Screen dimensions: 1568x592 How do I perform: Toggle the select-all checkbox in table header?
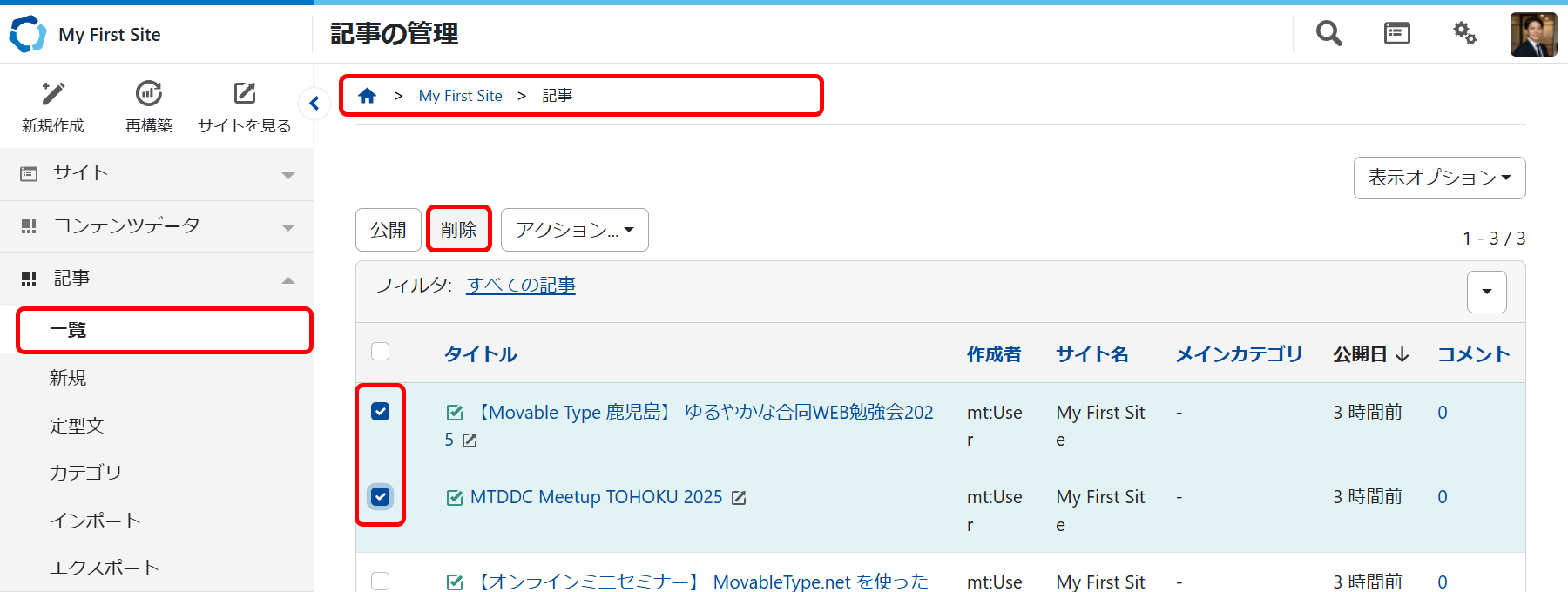coord(380,352)
